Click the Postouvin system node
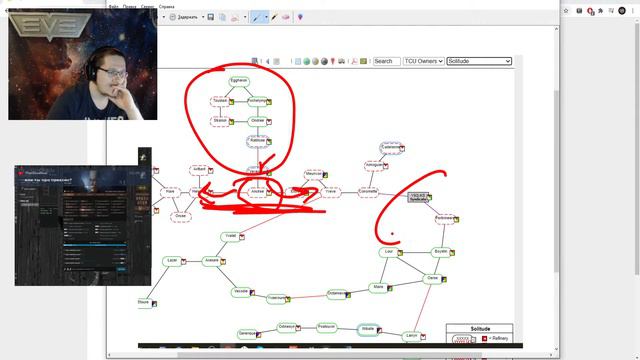The image size is (640, 360). point(327,327)
